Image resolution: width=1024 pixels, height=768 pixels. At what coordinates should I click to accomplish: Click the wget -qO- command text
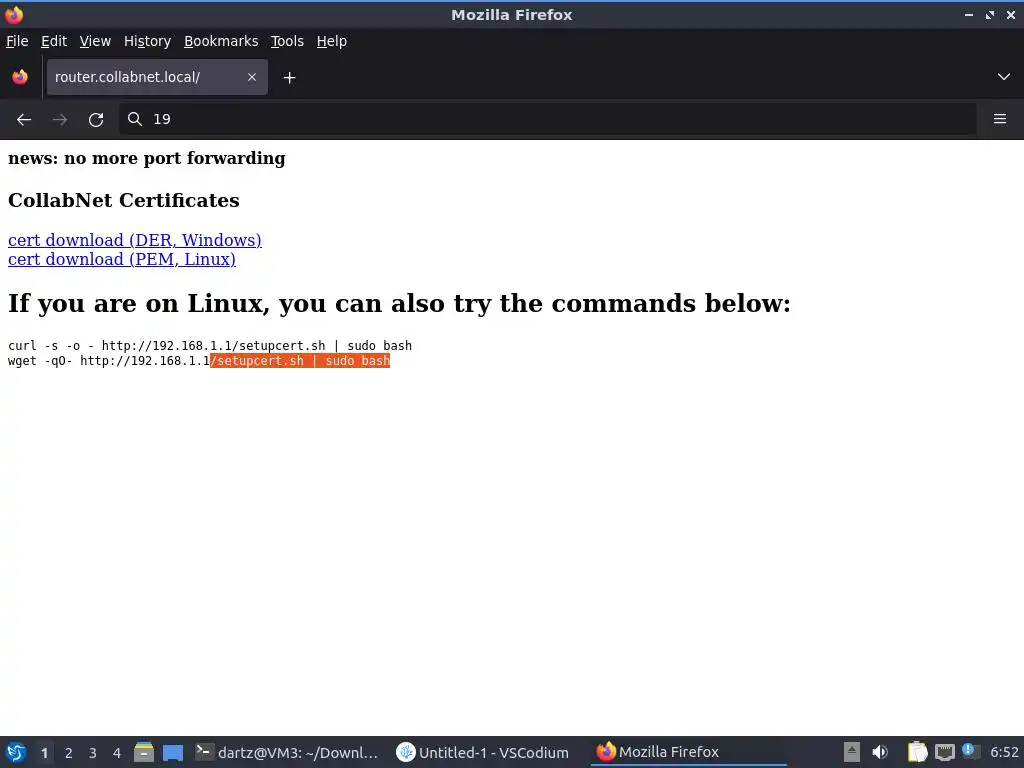click(x=199, y=360)
